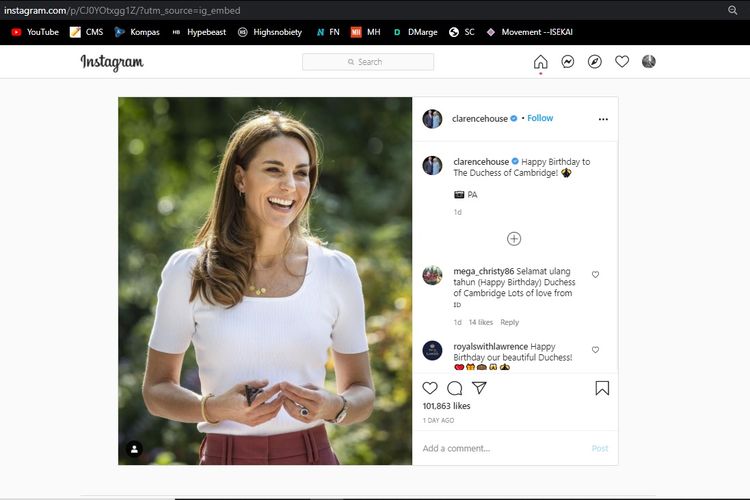Go to Instagram home feed icon
The height and width of the screenshot is (500, 750).
[540, 62]
